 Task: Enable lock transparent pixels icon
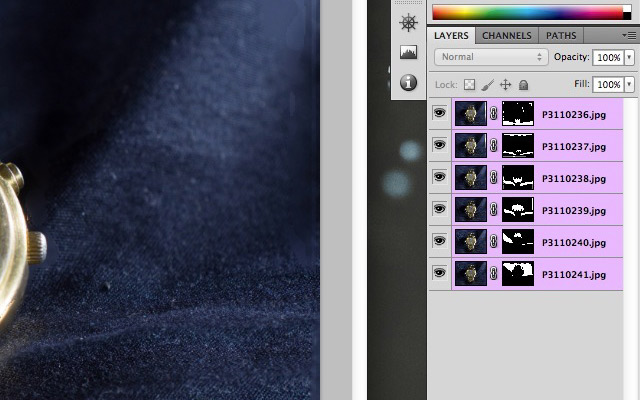click(469, 84)
